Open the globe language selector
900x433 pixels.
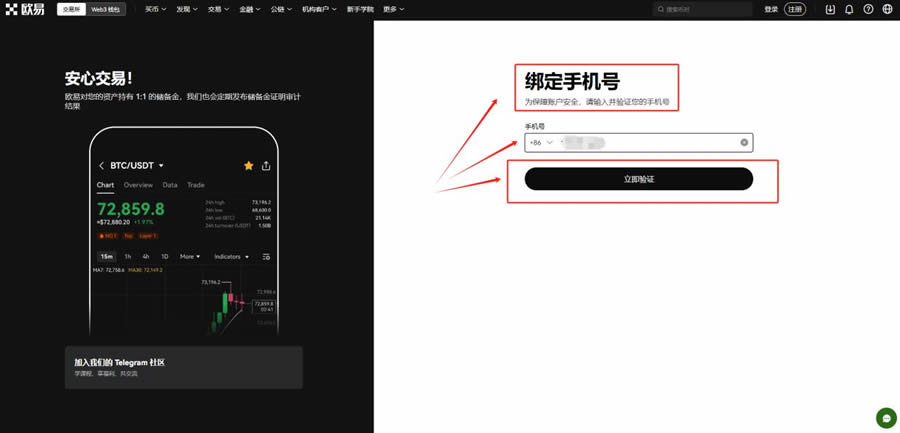point(887,9)
